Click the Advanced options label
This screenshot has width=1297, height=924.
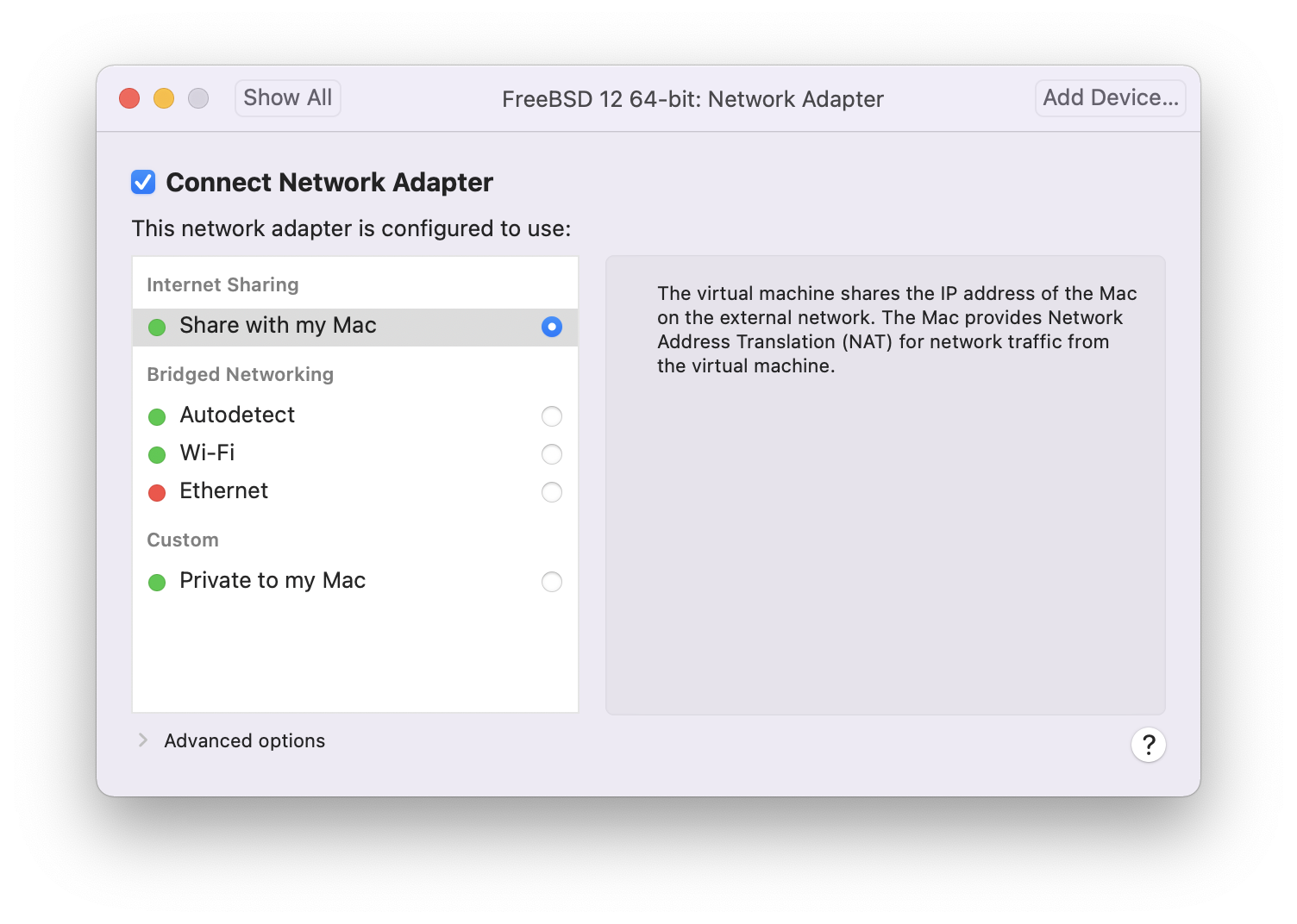[x=244, y=741]
